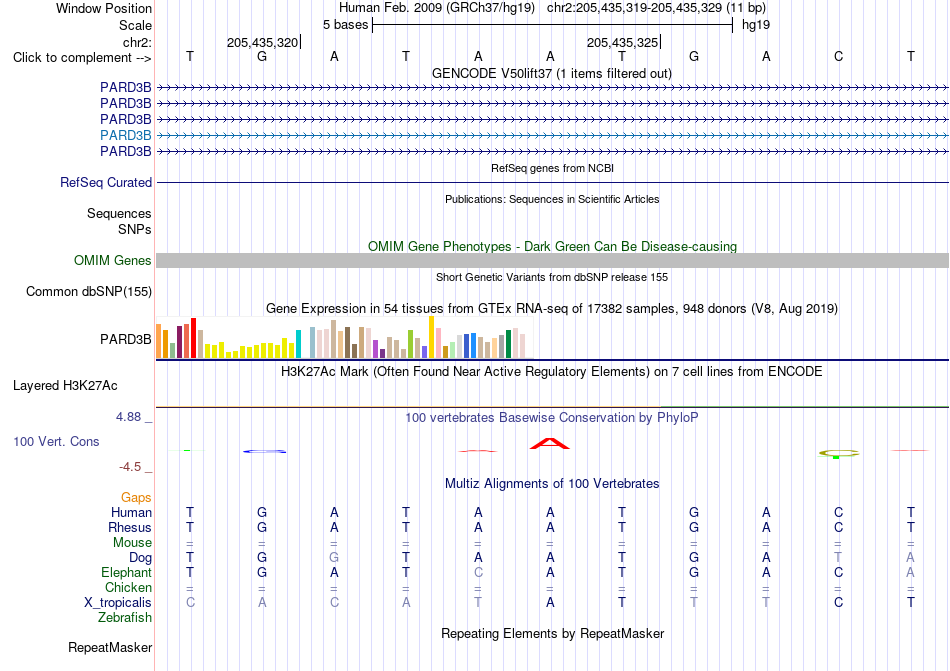Select the "Dog" alignment row label
950x671 pixels.
141,558
